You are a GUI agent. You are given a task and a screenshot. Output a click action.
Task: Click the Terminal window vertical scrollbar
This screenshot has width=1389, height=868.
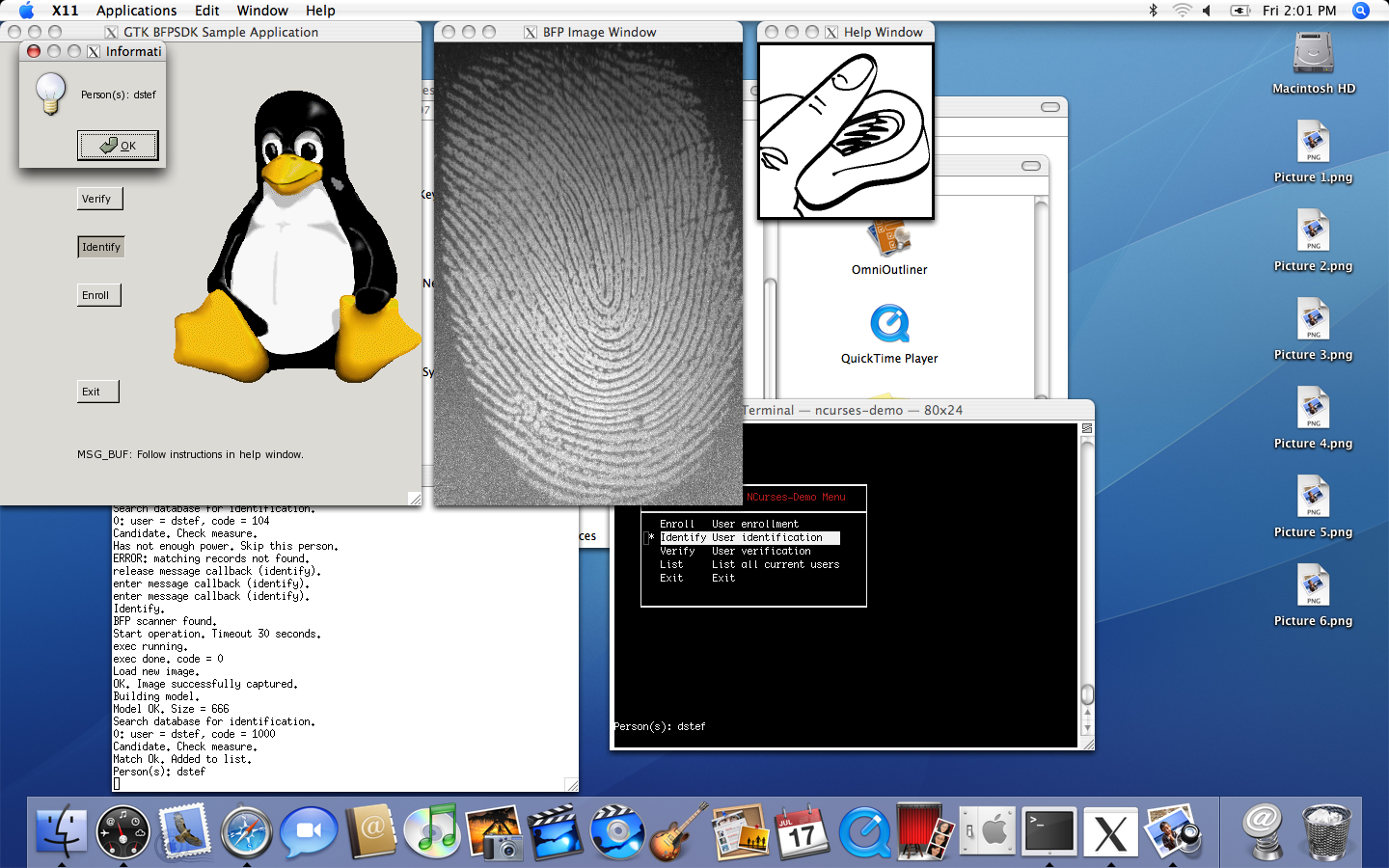point(1087,579)
